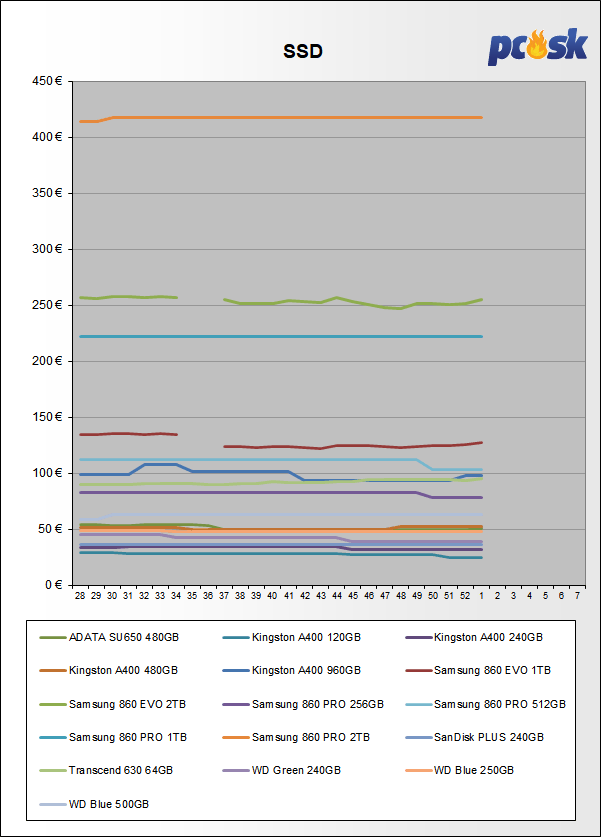Click the pc.sk logo
This screenshot has height=837, width=601.
coord(537,47)
